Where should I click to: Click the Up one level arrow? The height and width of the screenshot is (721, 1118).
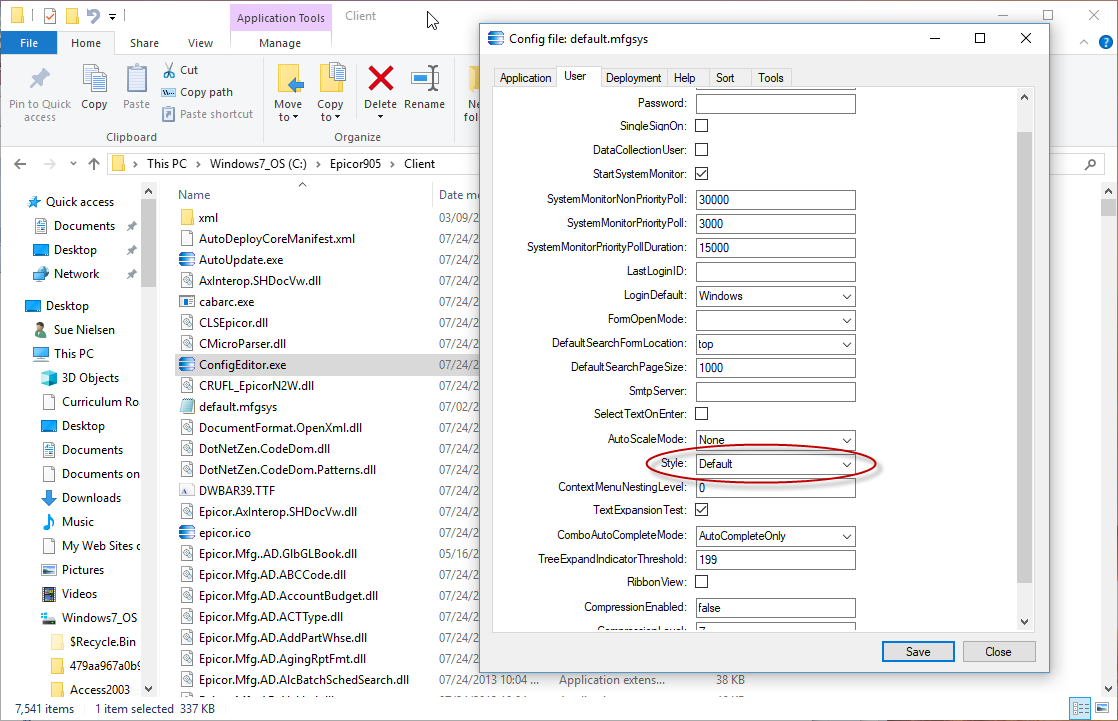[x=94, y=164]
